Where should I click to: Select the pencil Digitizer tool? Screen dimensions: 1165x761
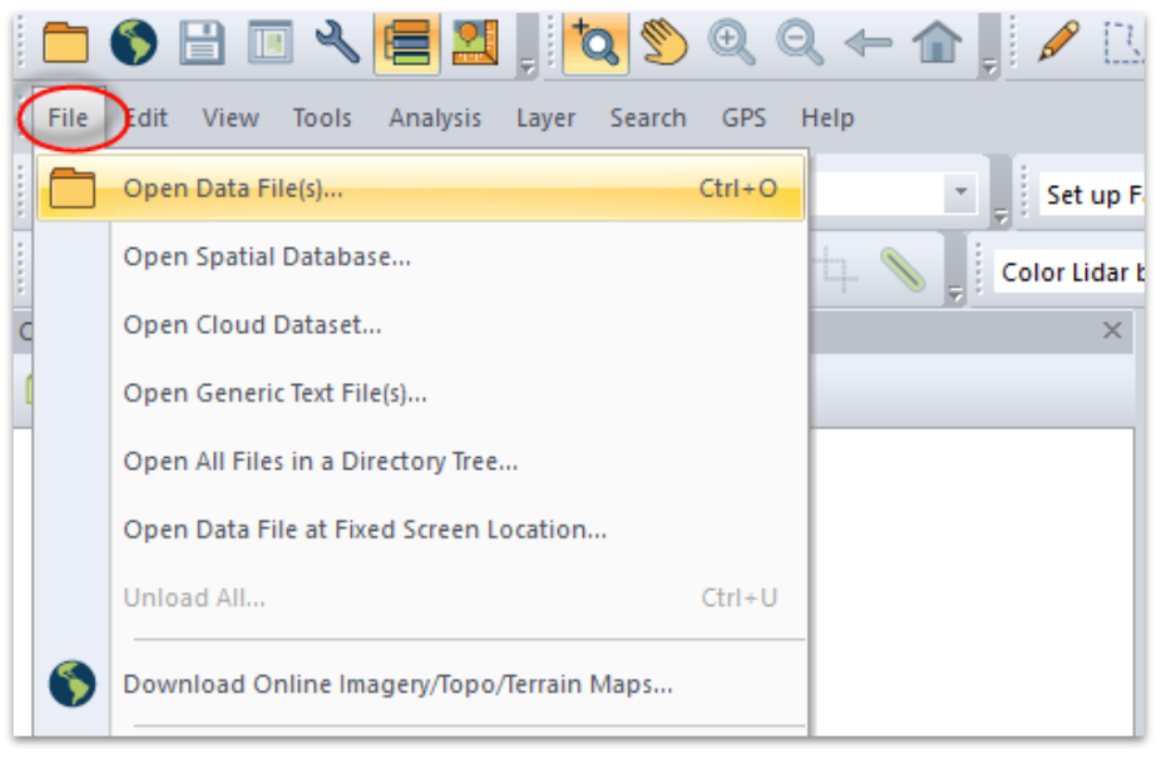pos(1058,43)
